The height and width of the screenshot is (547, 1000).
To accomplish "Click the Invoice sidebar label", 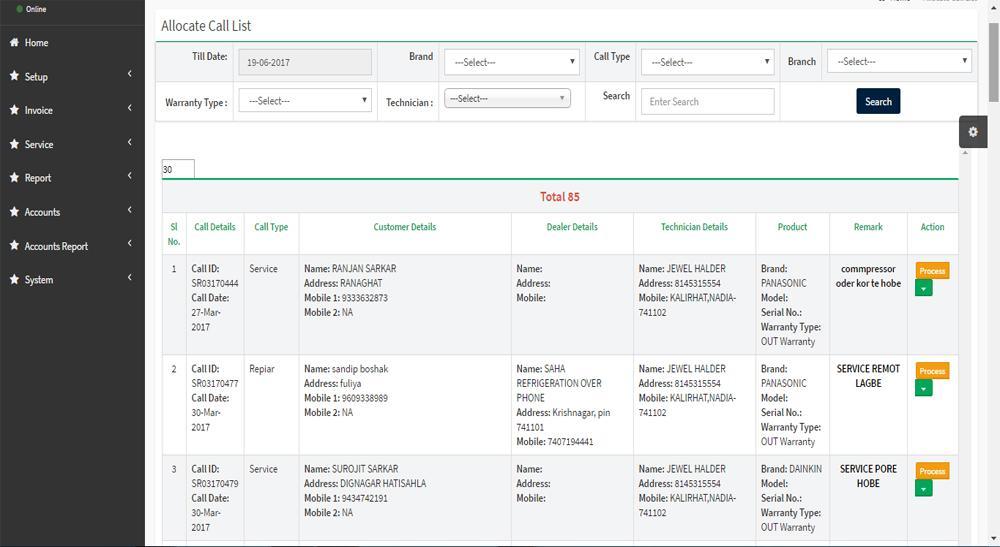I will (x=38, y=110).
